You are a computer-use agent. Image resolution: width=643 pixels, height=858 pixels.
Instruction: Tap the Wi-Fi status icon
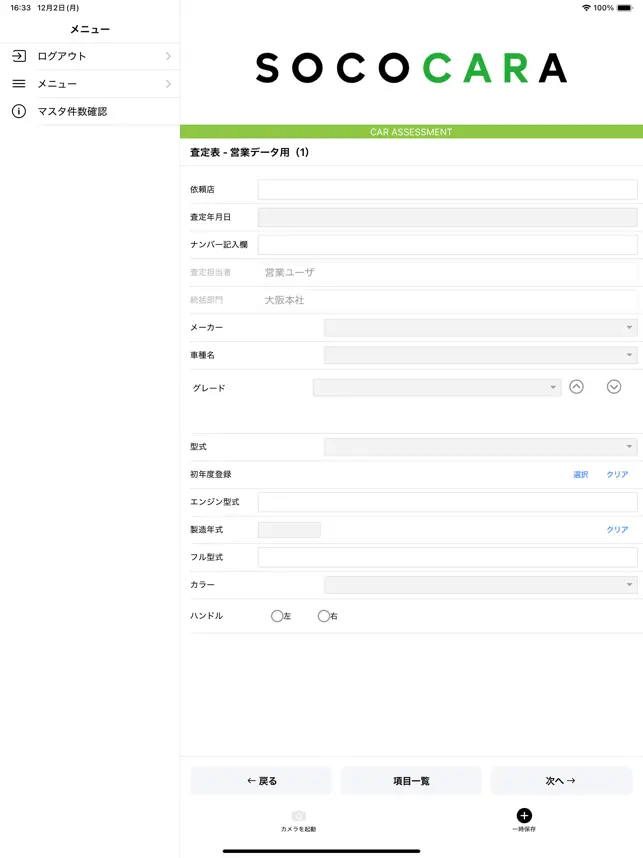586,8
